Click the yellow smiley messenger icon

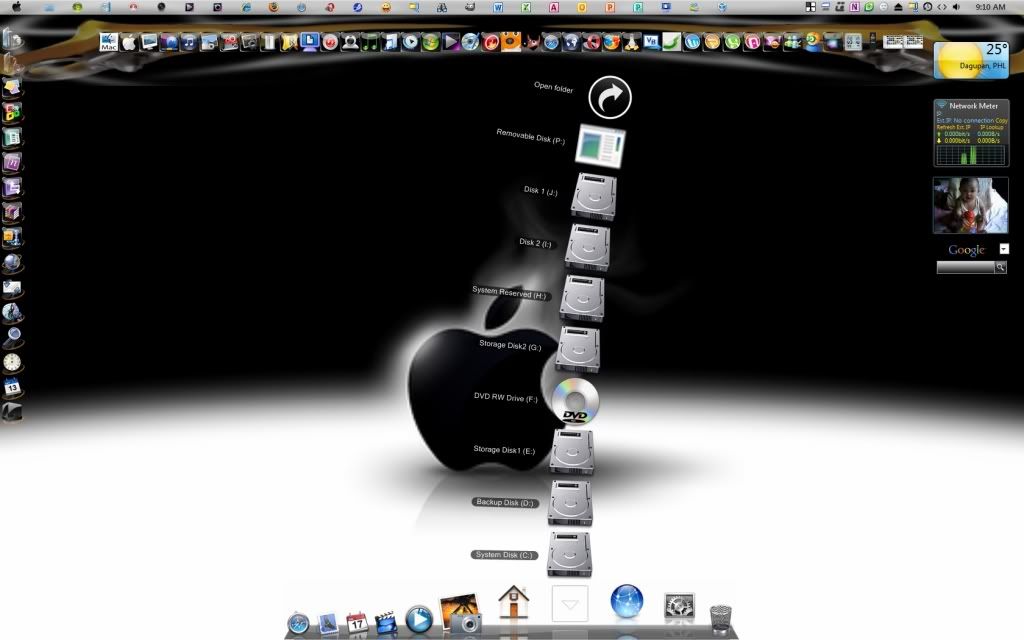(386, 7)
